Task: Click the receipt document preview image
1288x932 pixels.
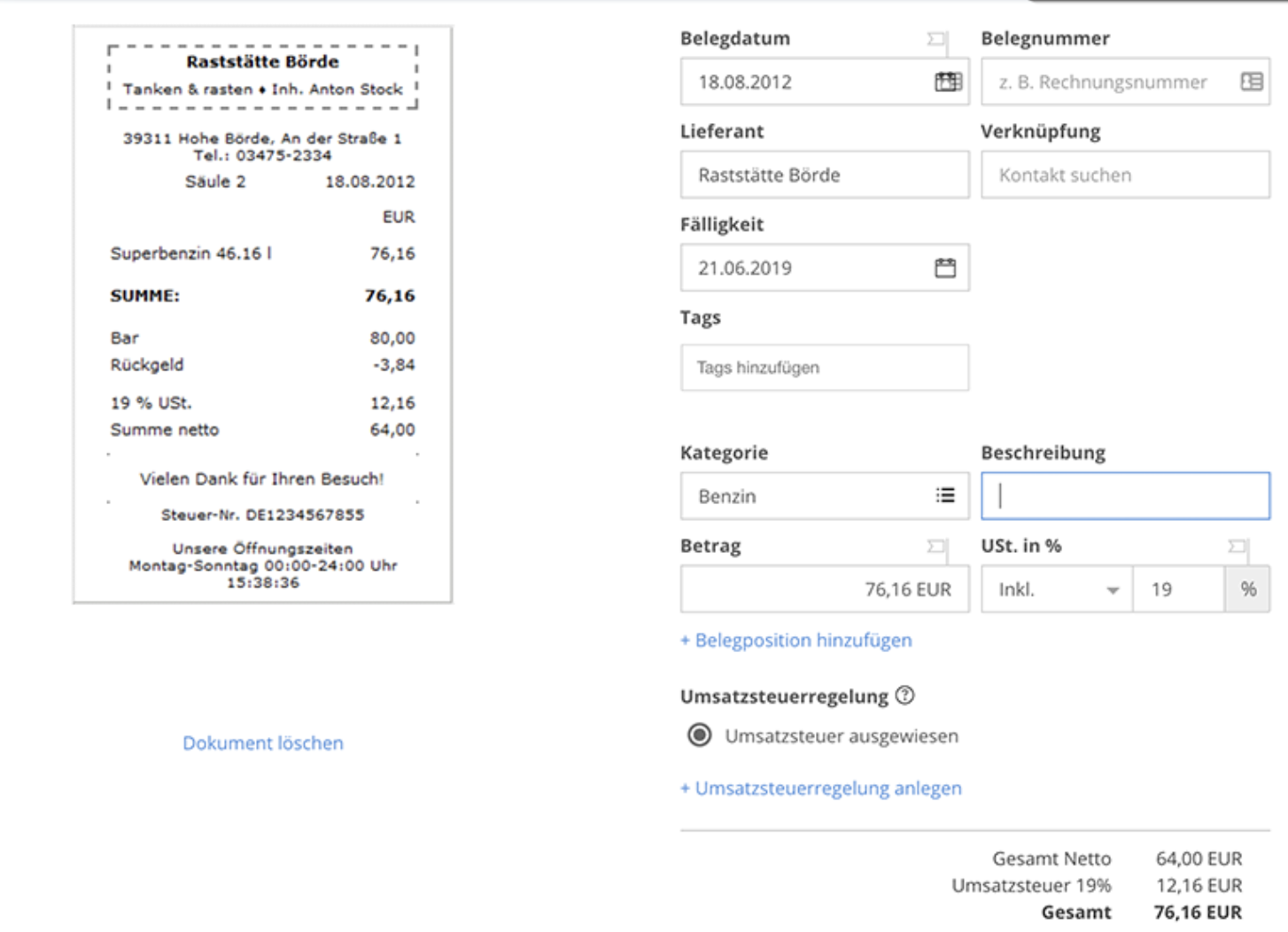Action: [263, 315]
